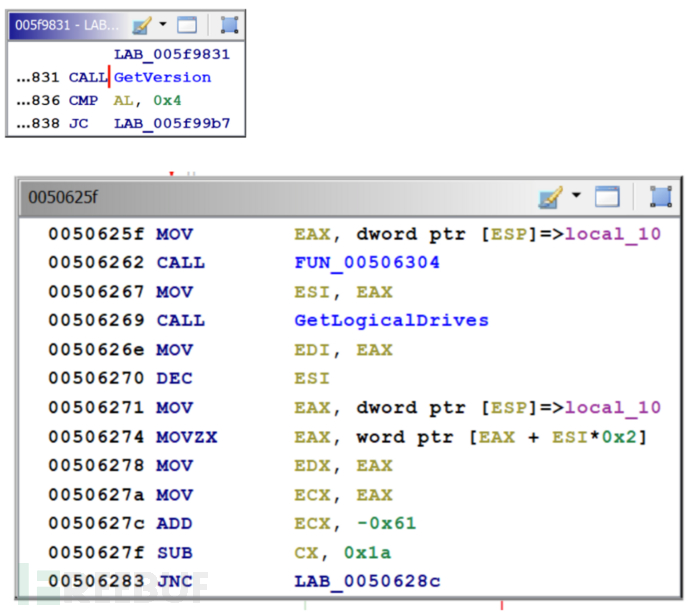Click group vertices icon in 0050625f block
The height and width of the screenshot is (612, 690).
(x=660, y=197)
